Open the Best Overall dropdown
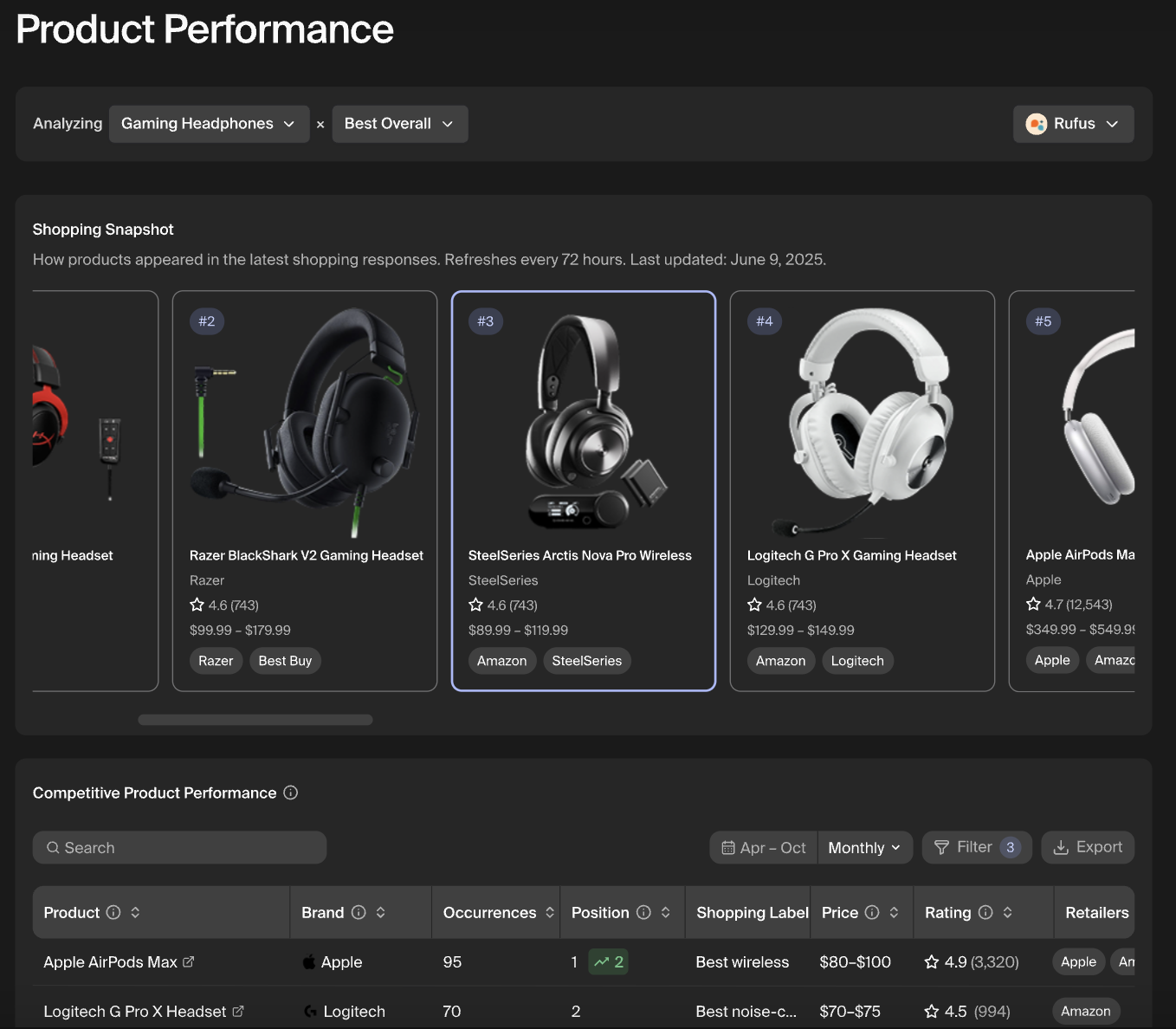This screenshot has height=1029, width=1176. pyautogui.click(x=400, y=124)
